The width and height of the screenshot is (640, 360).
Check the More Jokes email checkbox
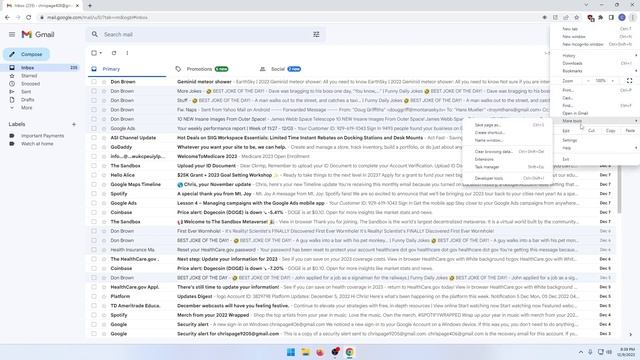click(x=94, y=91)
